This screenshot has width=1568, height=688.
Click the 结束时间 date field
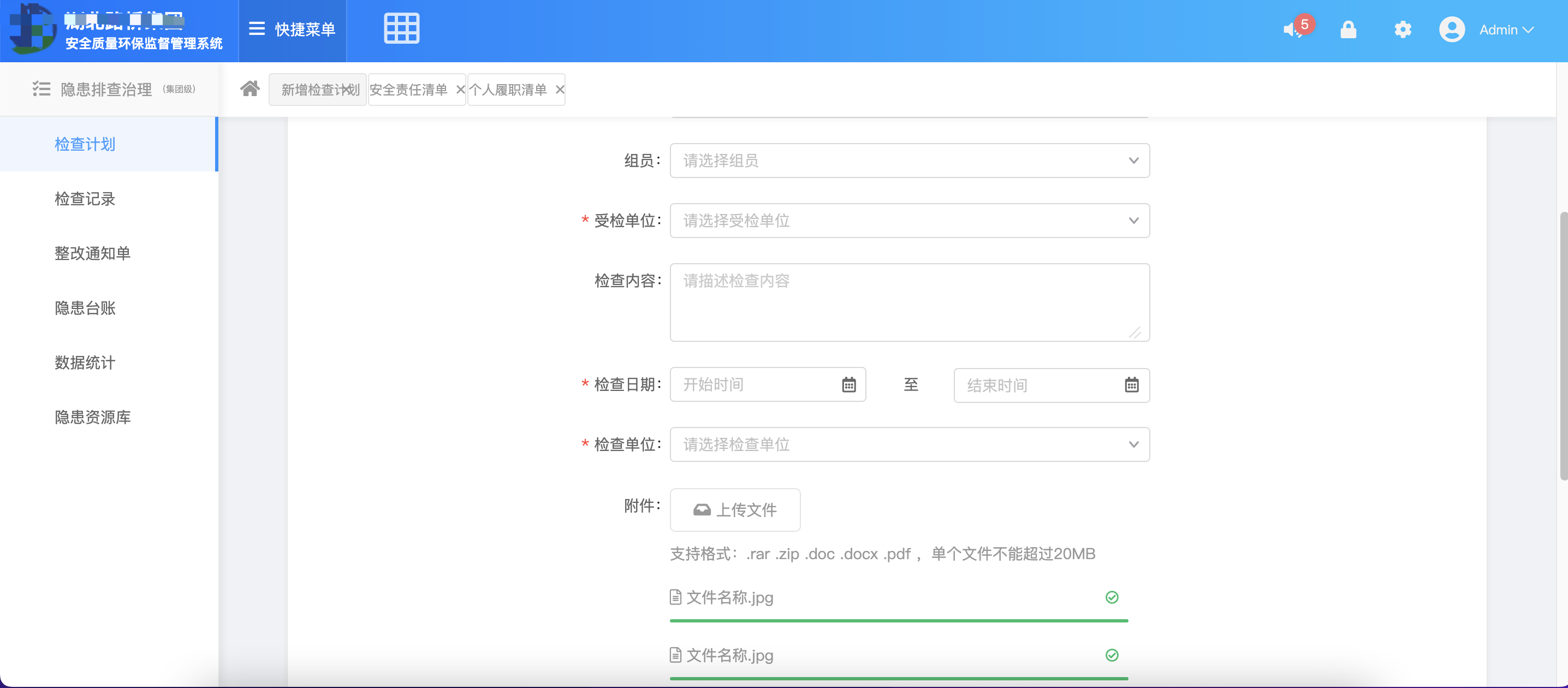coord(1051,385)
